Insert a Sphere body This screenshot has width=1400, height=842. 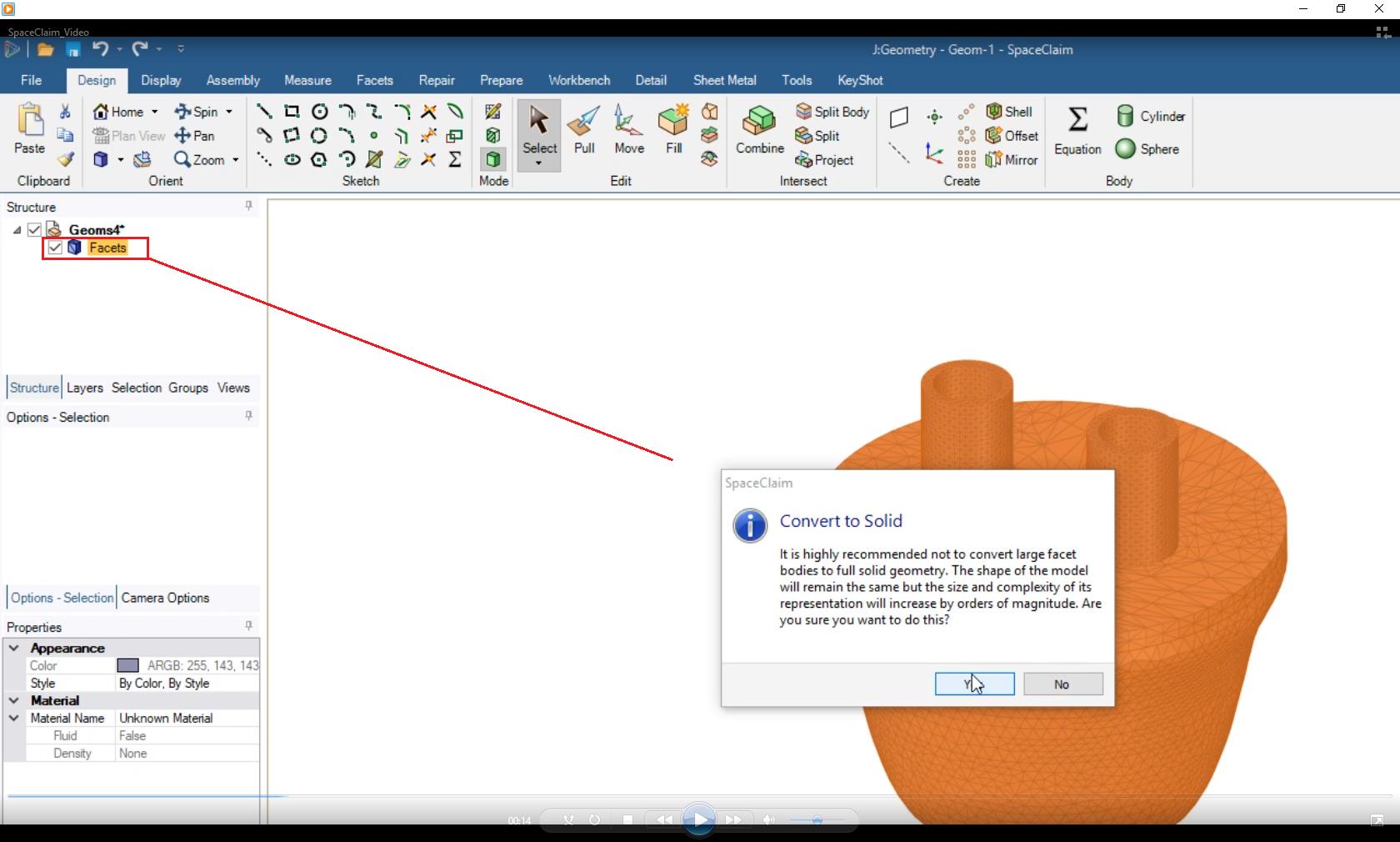pyautogui.click(x=1147, y=150)
